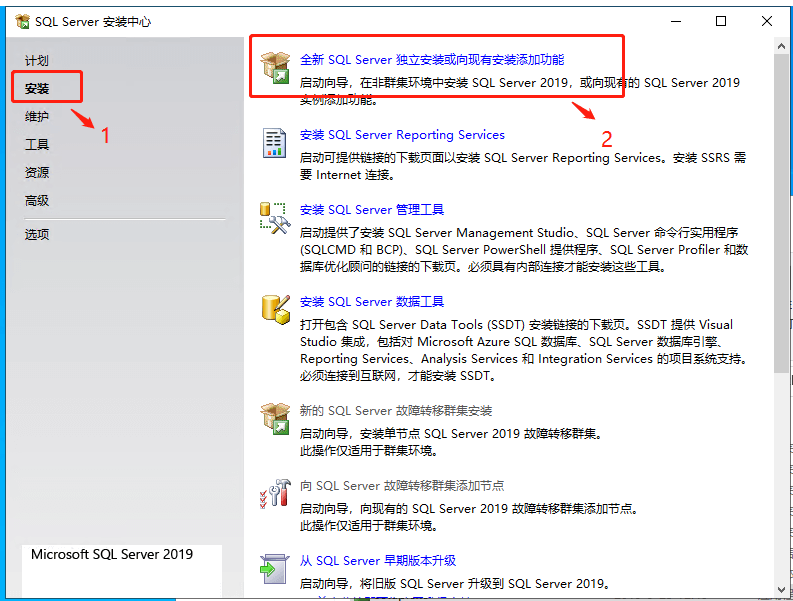793x601 pixels.
Task: Close the SQL Server 安装中心 window
Action: coord(767,21)
